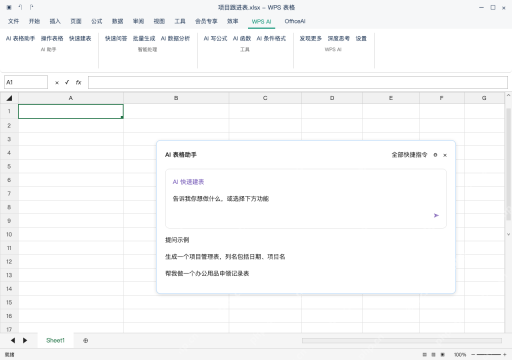
Task: Launch AI 表格助手 from ribbon
Action: pyautogui.click(x=20, y=39)
